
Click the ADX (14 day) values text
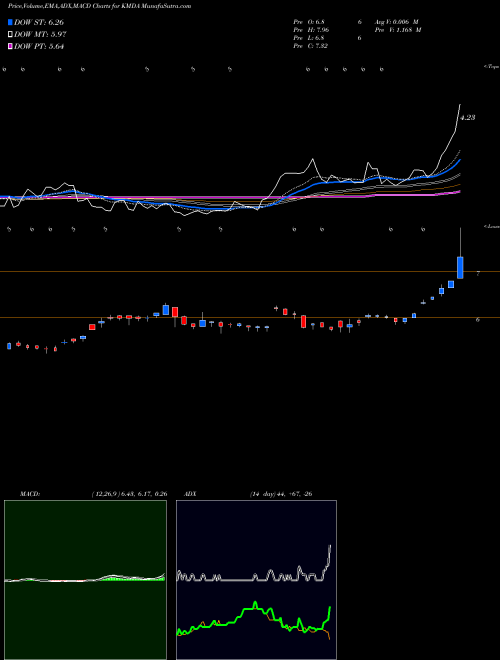point(281,494)
